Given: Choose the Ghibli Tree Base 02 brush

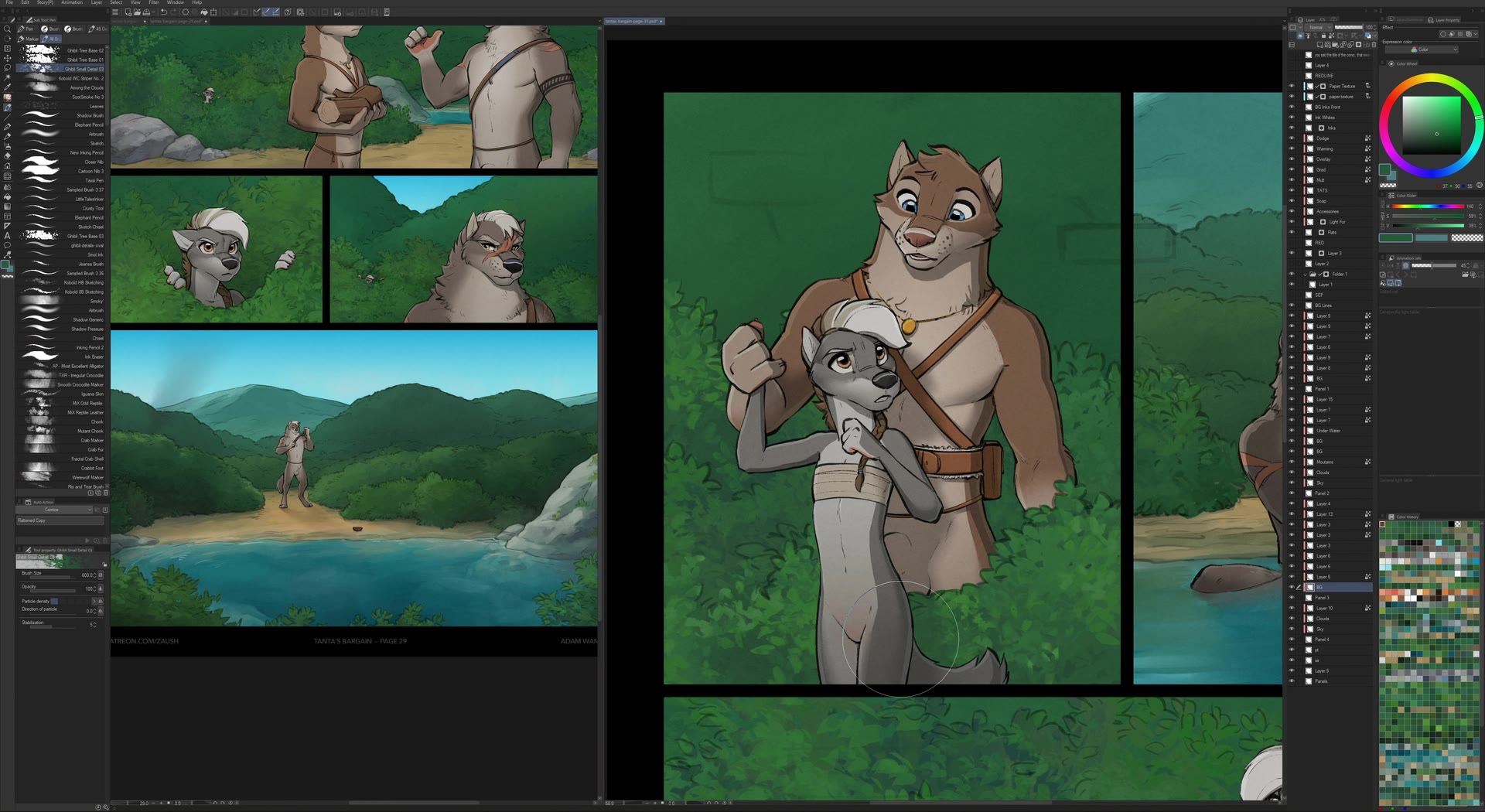Looking at the screenshot, I should tap(60, 50).
